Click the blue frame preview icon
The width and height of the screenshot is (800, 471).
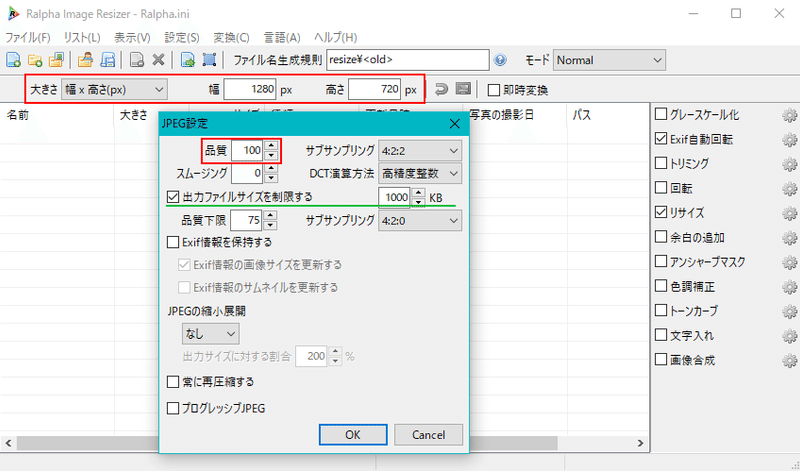tap(209, 60)
